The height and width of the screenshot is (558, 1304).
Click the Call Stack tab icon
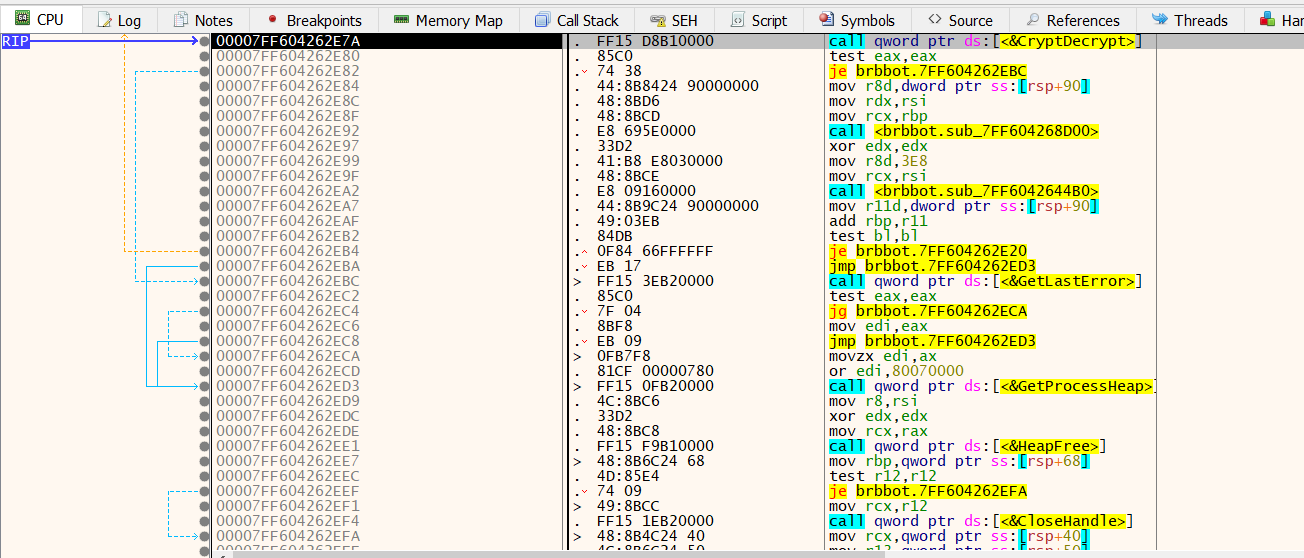click(542, 20)
